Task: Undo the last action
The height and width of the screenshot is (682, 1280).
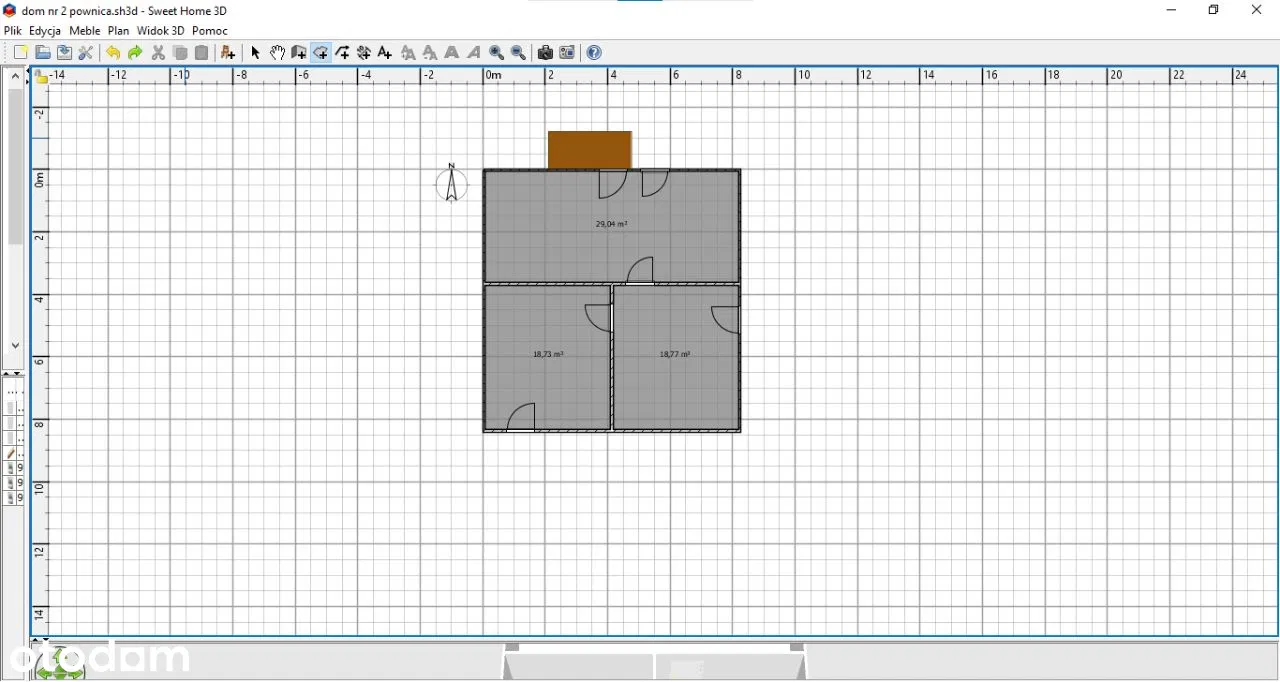Action: click(x=113, y=53)
